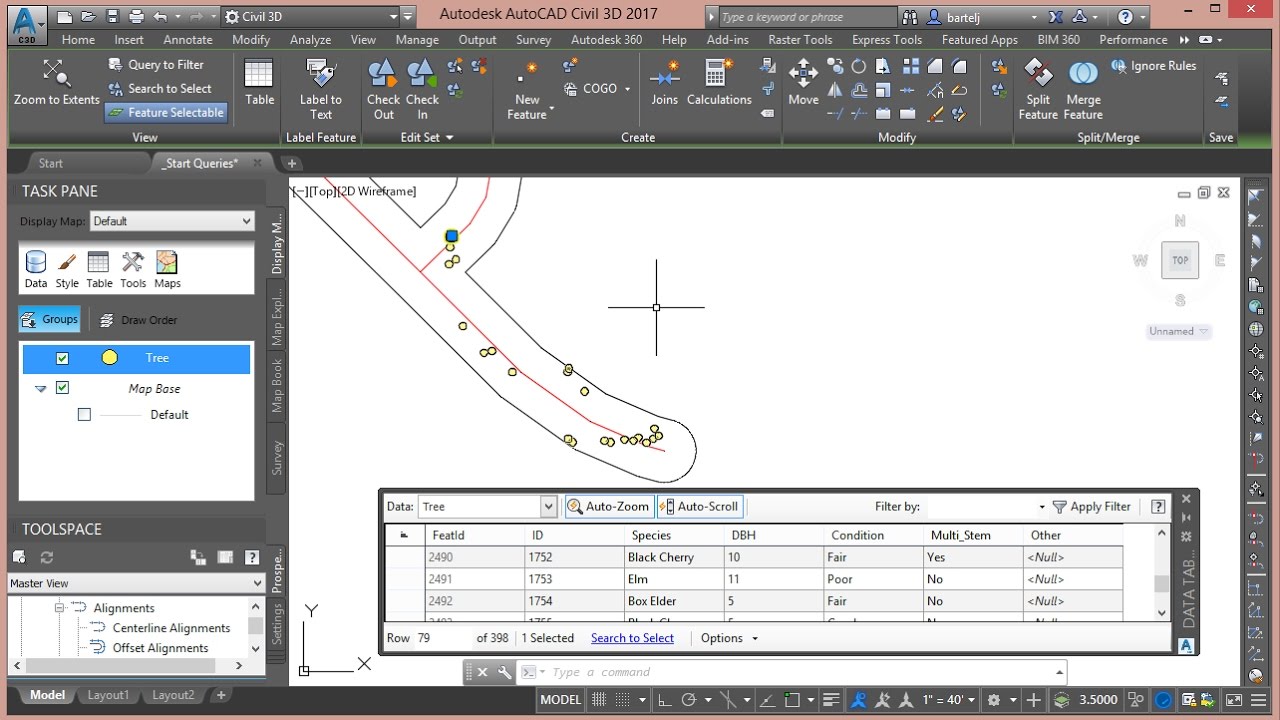The height and width of the screenshot is (720, 1280).
Task: Toggle Auto-Zoom in data table
Action: pyautogui.click(x=609, y=507)
